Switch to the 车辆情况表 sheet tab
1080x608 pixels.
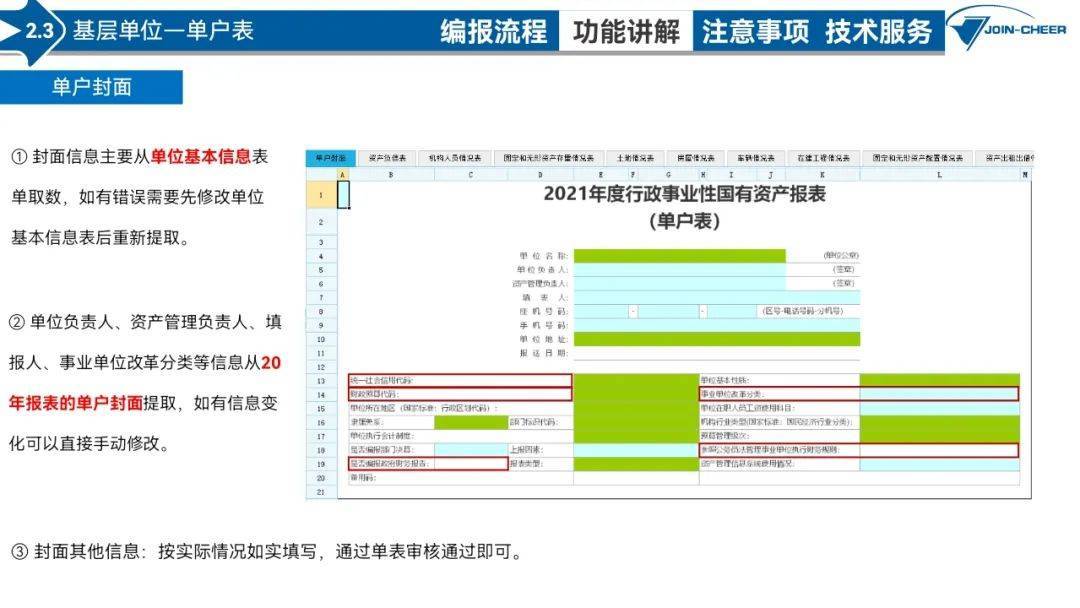click(757, 158)
